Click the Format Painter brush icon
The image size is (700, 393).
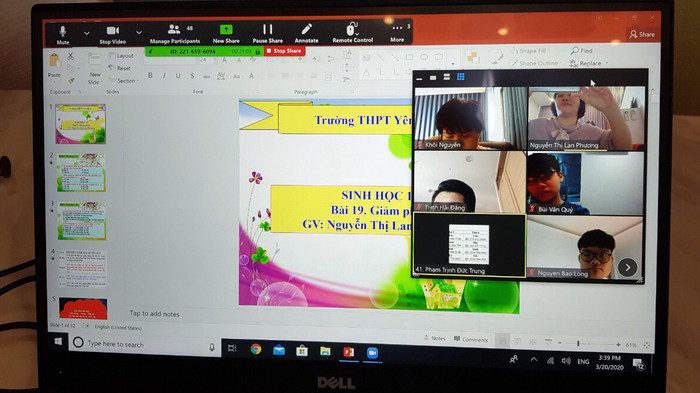pos(71,81)
